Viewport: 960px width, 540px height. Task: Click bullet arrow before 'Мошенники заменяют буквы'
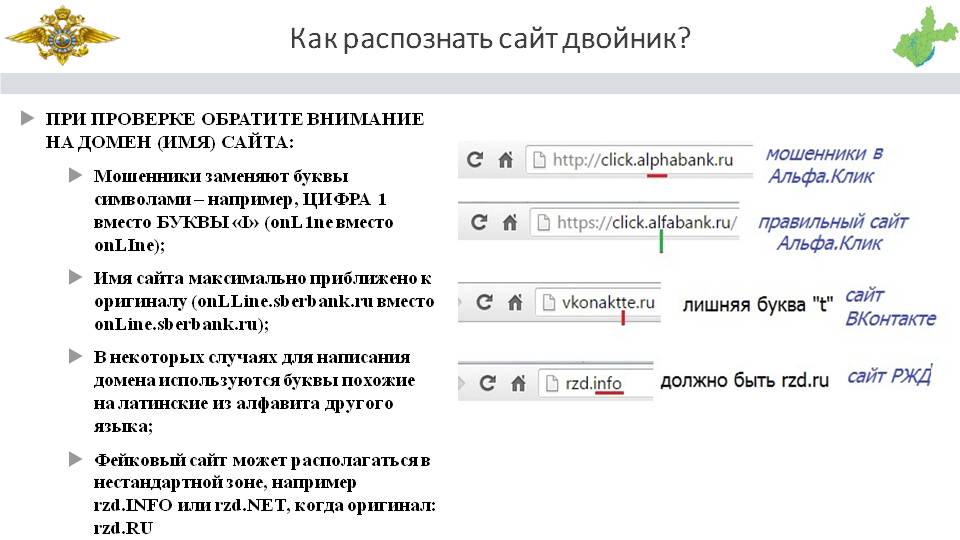[75, 176]
